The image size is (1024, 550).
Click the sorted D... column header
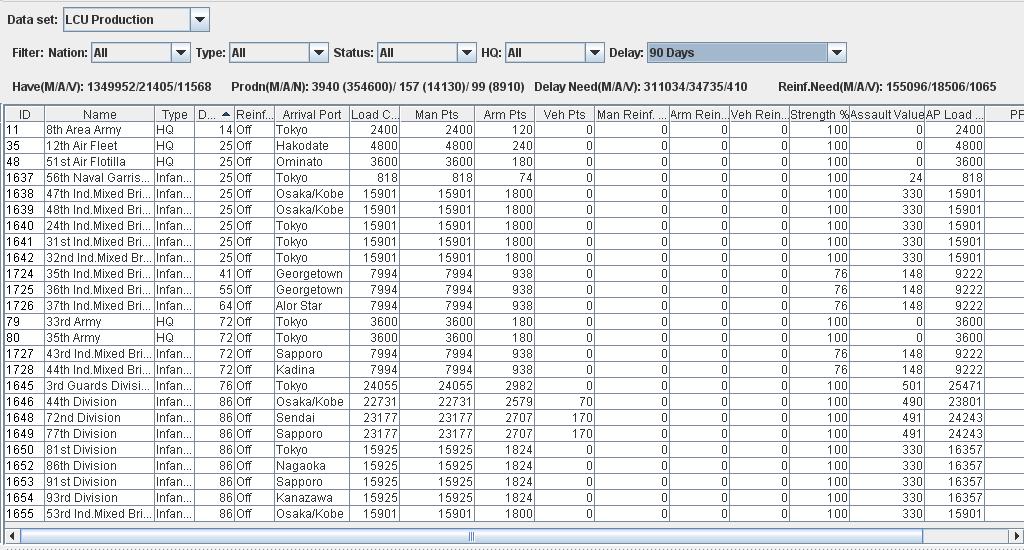[214, 114]
